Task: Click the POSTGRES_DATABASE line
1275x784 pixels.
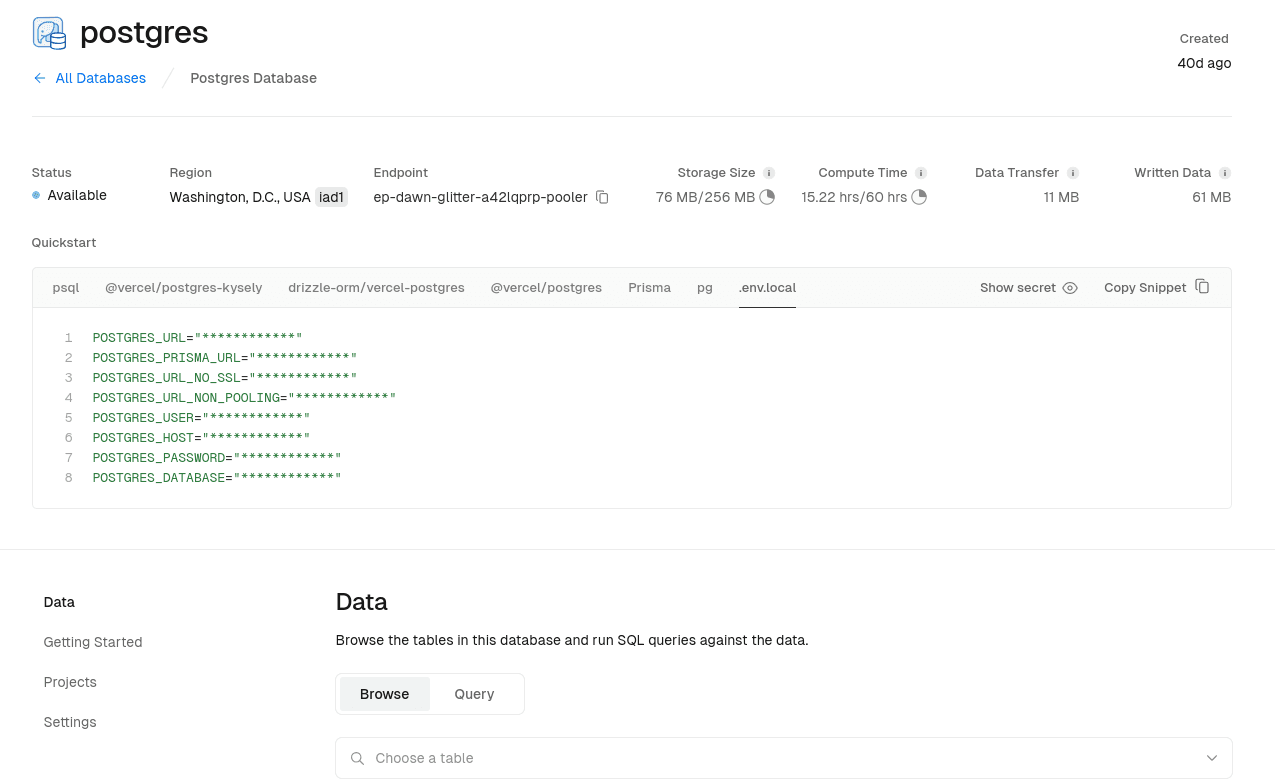Action: [217, 478]
